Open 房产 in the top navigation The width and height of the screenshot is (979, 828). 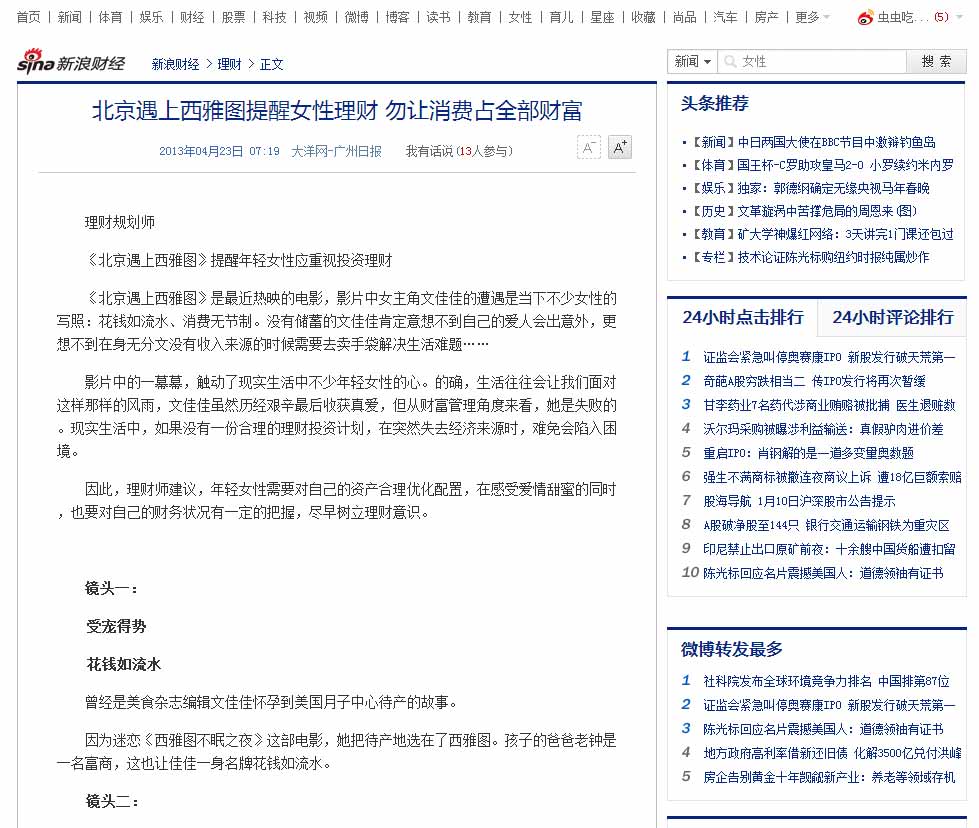[x=766, y=17]
